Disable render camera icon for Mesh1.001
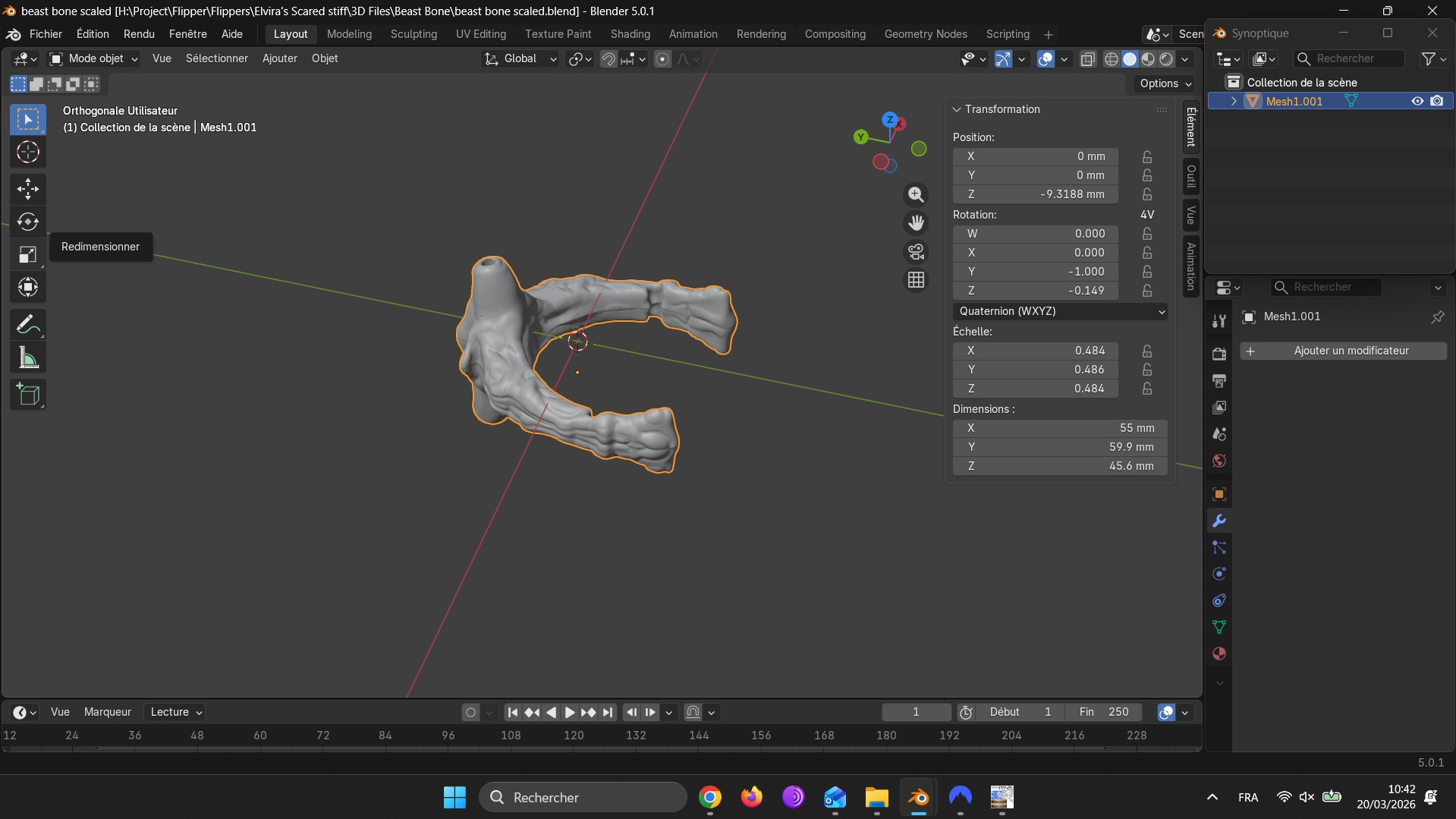 point(1436,101)
